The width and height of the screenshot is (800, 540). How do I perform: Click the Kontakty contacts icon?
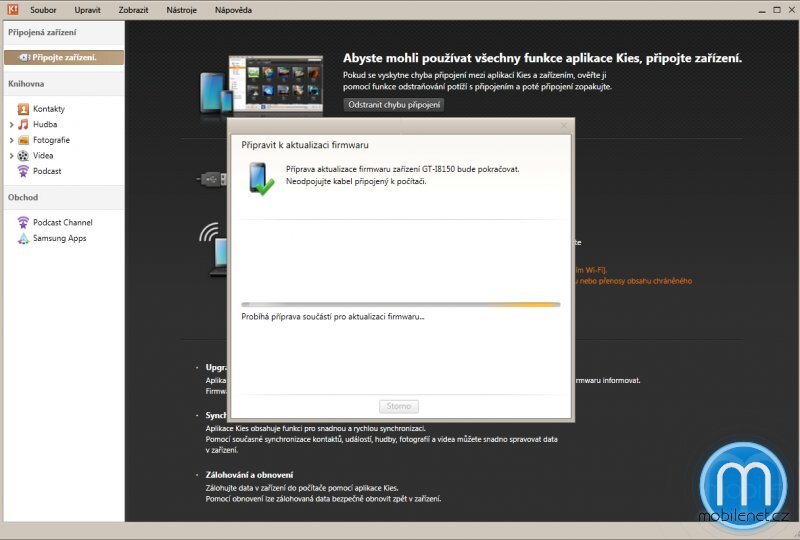pos(23,109)
